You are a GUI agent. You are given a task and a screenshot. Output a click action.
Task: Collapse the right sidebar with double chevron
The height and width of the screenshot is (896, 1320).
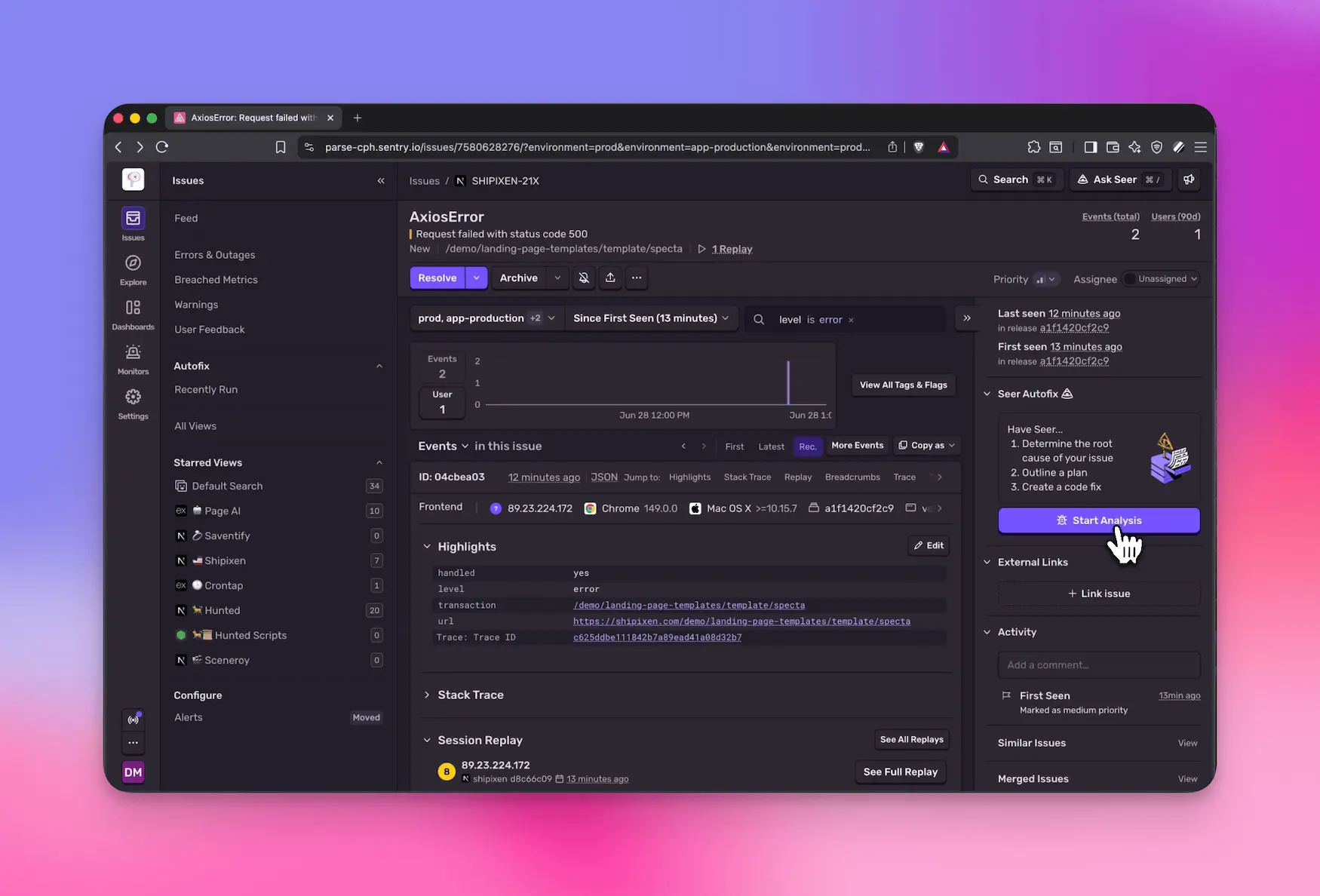tap(967, 318)
